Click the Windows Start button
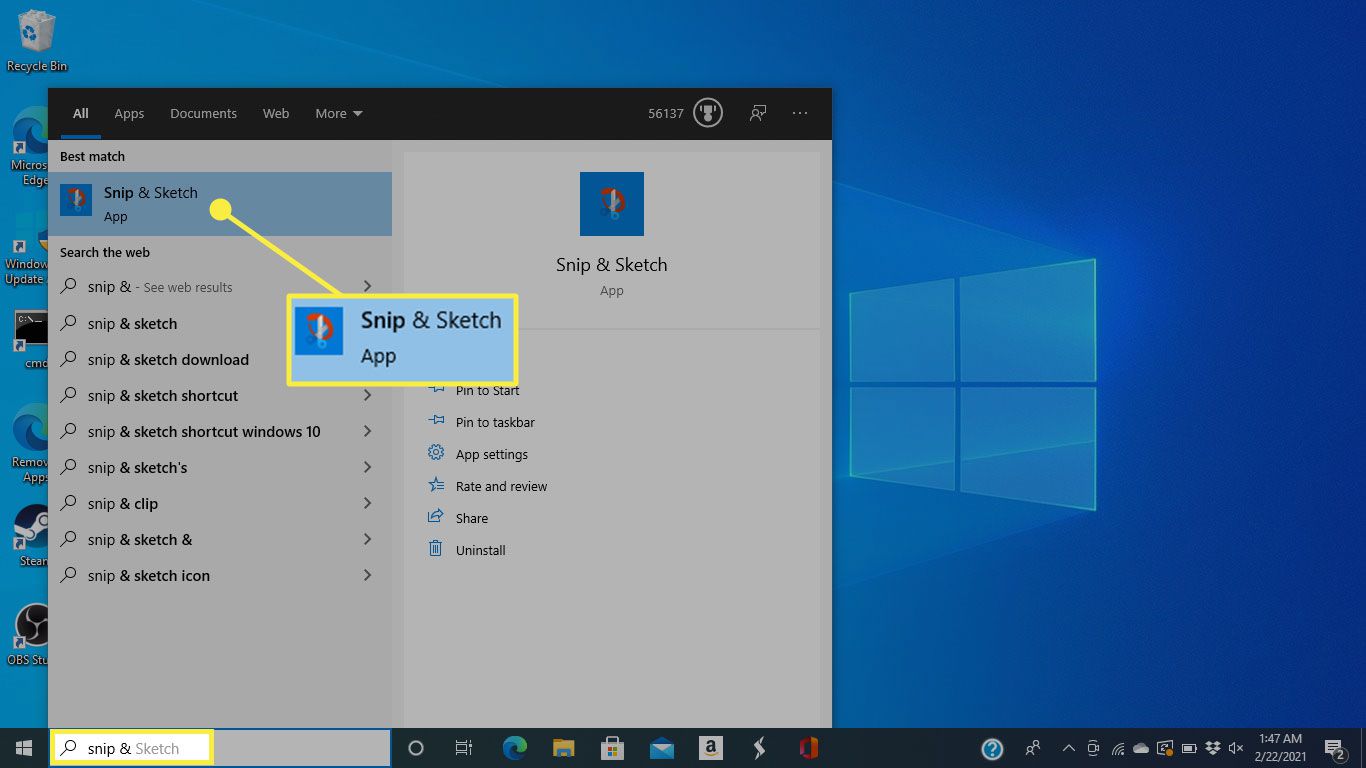The image size is (1366, 768). [24, 748]
